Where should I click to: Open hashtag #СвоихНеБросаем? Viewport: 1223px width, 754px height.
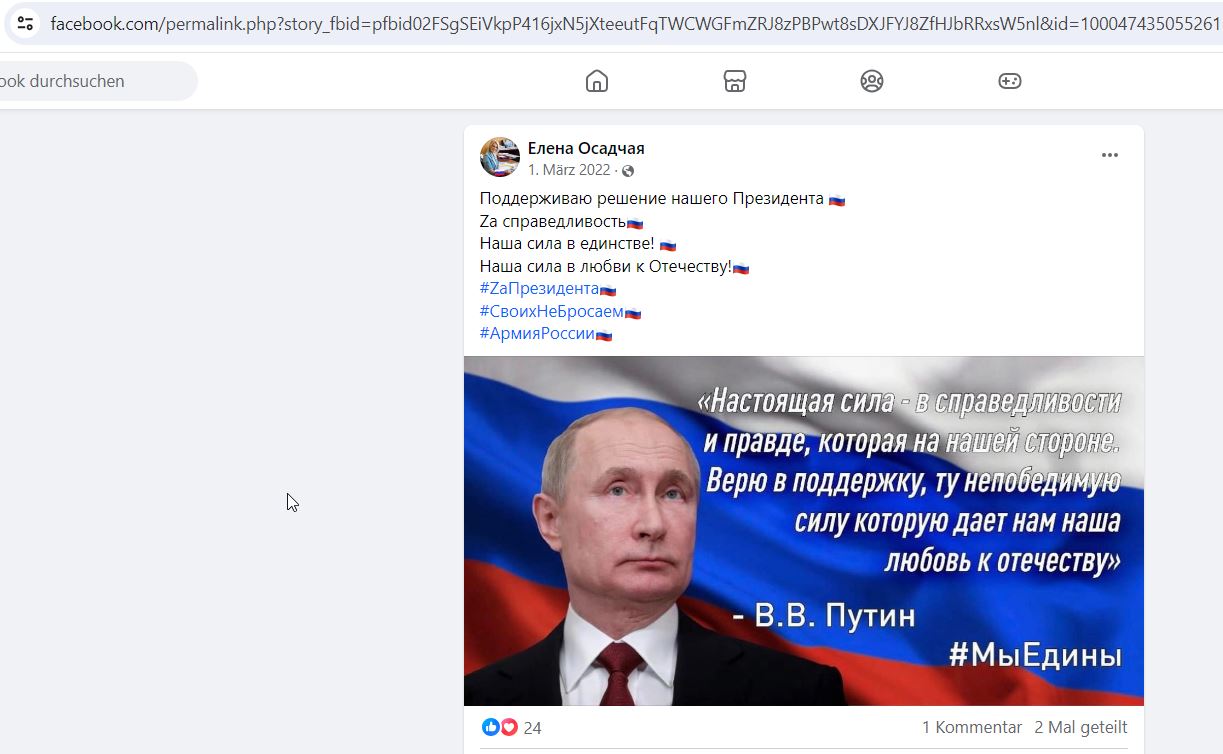tap(551, 312)
